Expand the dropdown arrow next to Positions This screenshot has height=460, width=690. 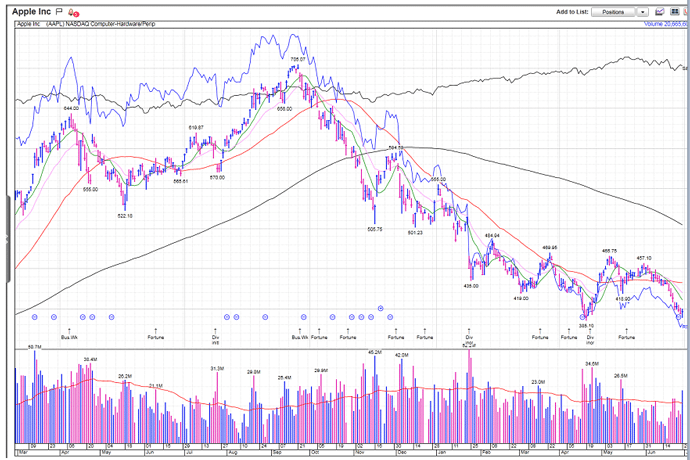tap(643, 12)
